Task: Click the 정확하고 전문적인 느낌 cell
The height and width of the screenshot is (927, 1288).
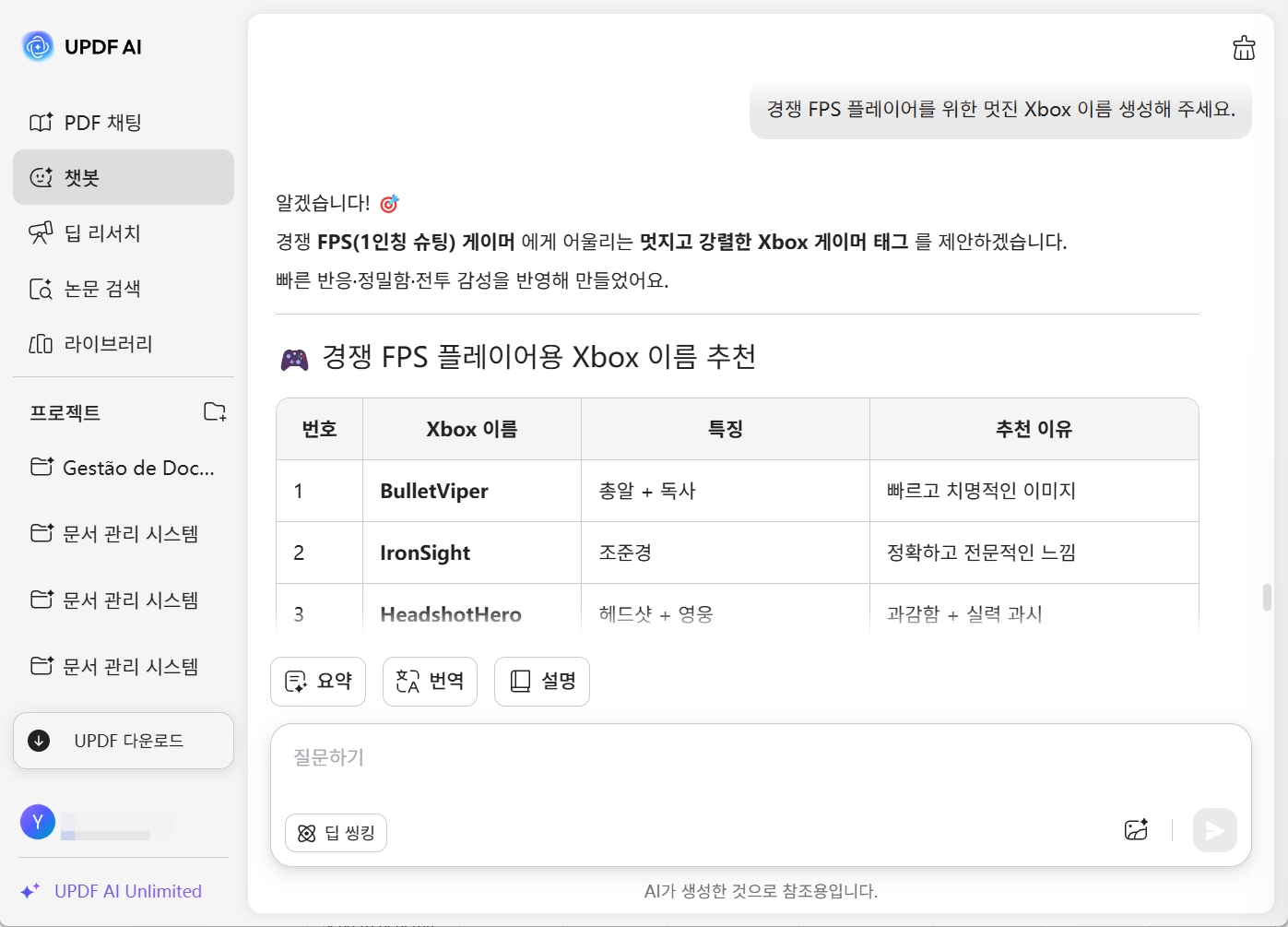Action: (x=1034, y=553)
